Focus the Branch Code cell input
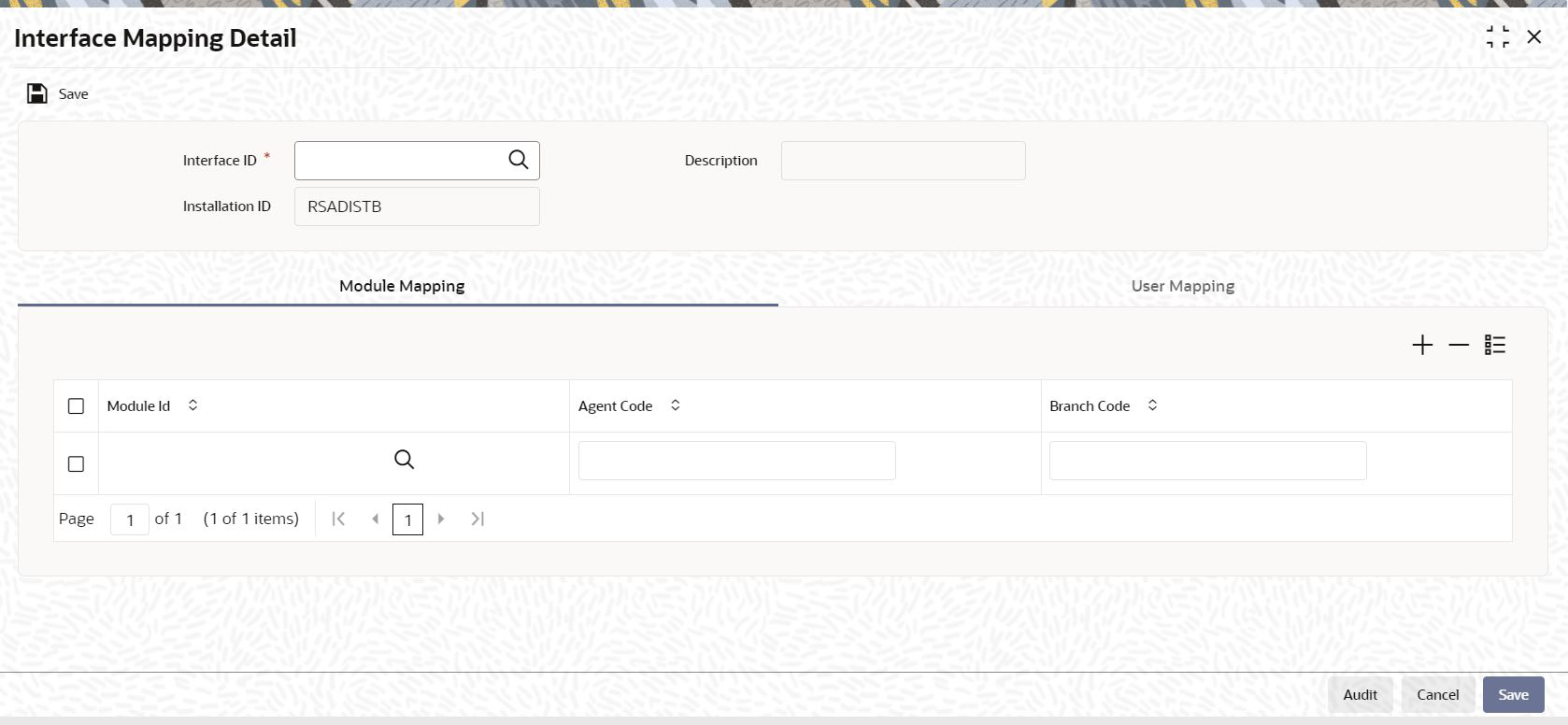The height and width of the screenshot is (725, 1568). click(1207, 461)
